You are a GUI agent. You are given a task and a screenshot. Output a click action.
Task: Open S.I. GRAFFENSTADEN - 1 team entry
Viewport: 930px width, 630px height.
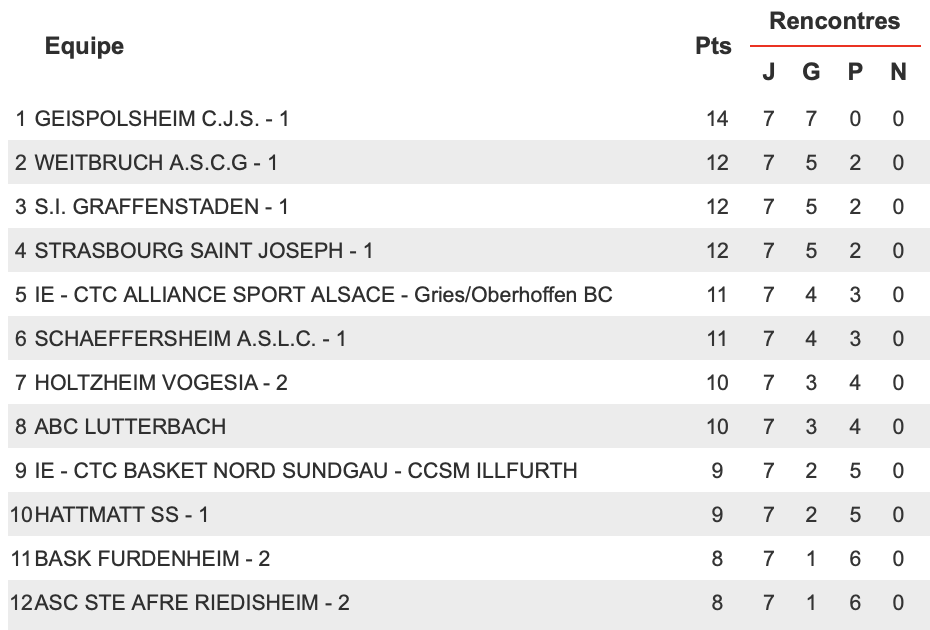pyautogui.click(x=161, y=206)
